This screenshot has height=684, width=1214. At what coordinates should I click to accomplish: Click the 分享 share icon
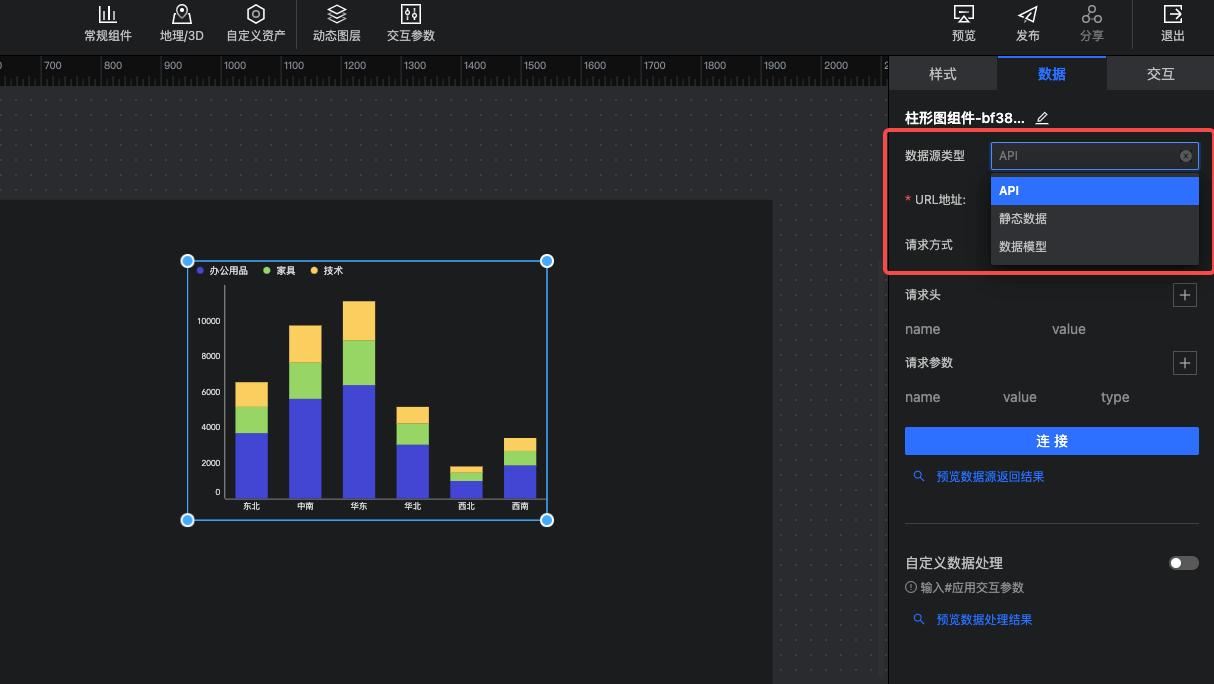click(1092, 14)
